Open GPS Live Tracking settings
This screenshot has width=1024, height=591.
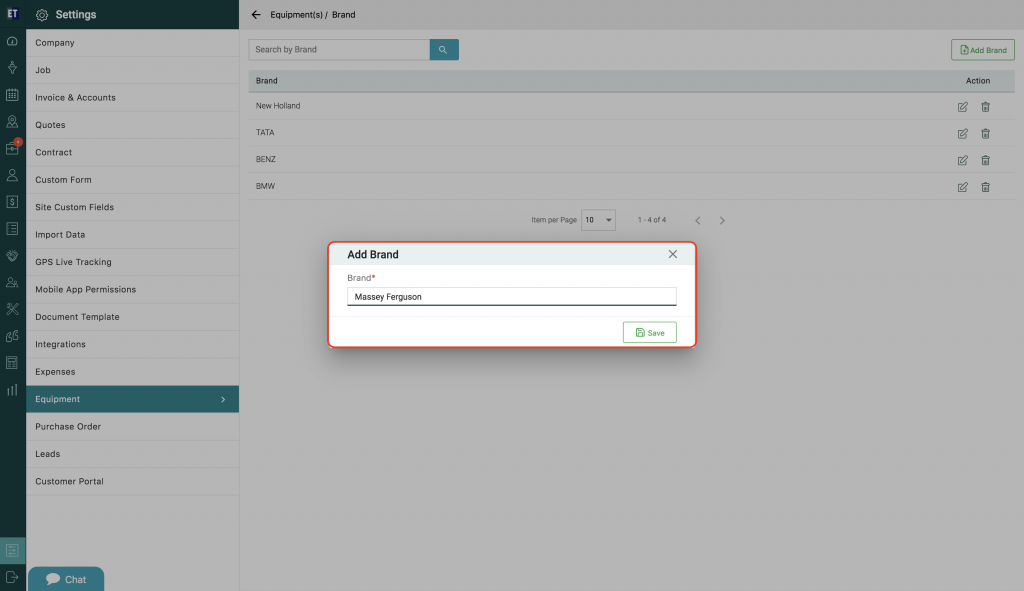[x=133, y=262]
